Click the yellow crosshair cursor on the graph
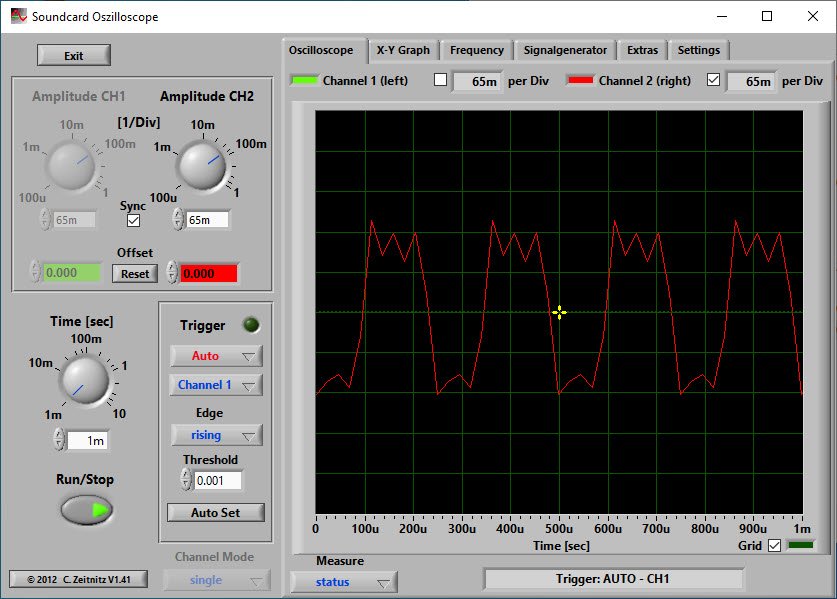The width and height of the screenshot is (837, 599). pos(559,313)
